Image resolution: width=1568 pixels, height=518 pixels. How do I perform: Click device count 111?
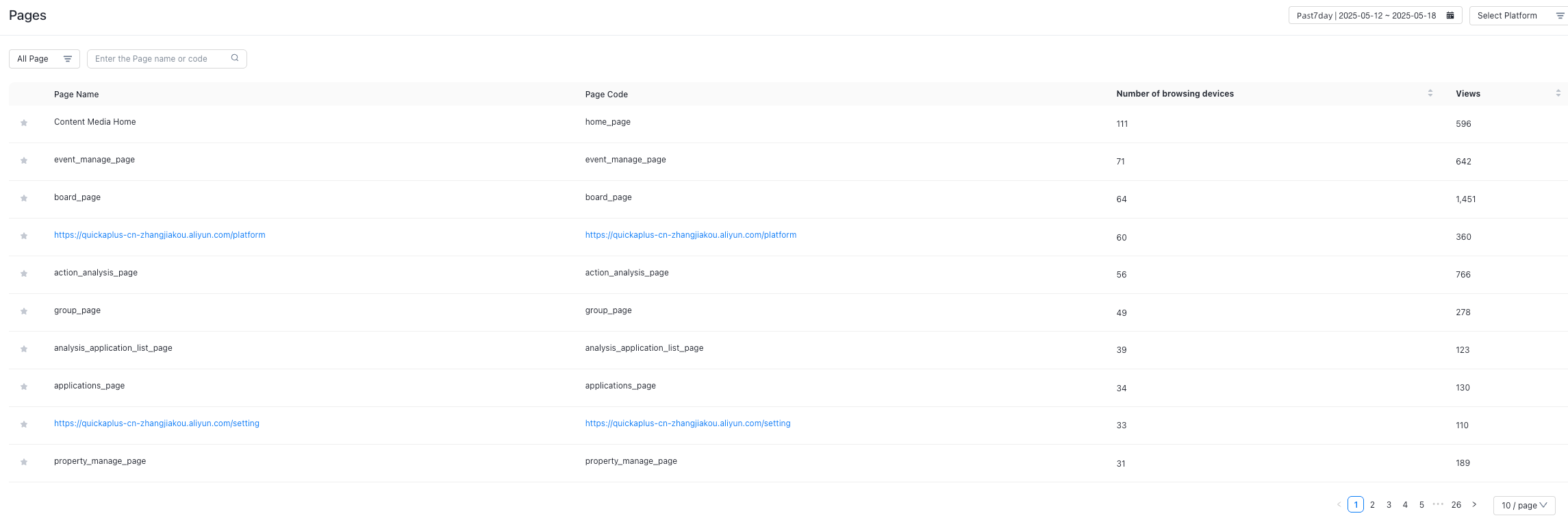tap(1122, 124)
